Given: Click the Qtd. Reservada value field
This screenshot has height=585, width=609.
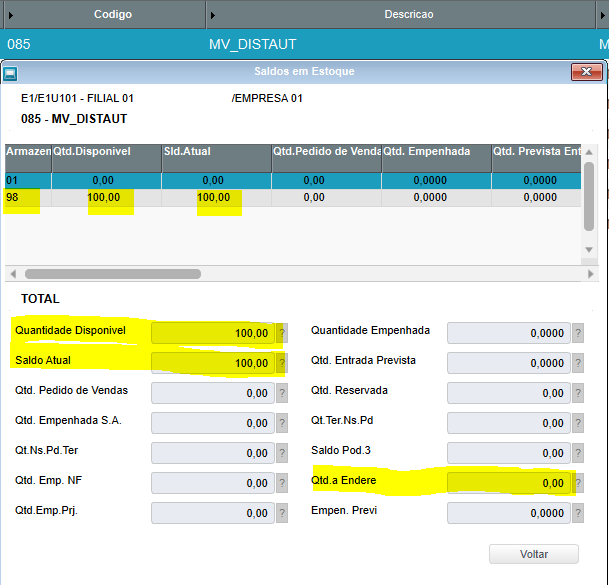Looking at the screenshot, I should [509, 393].
